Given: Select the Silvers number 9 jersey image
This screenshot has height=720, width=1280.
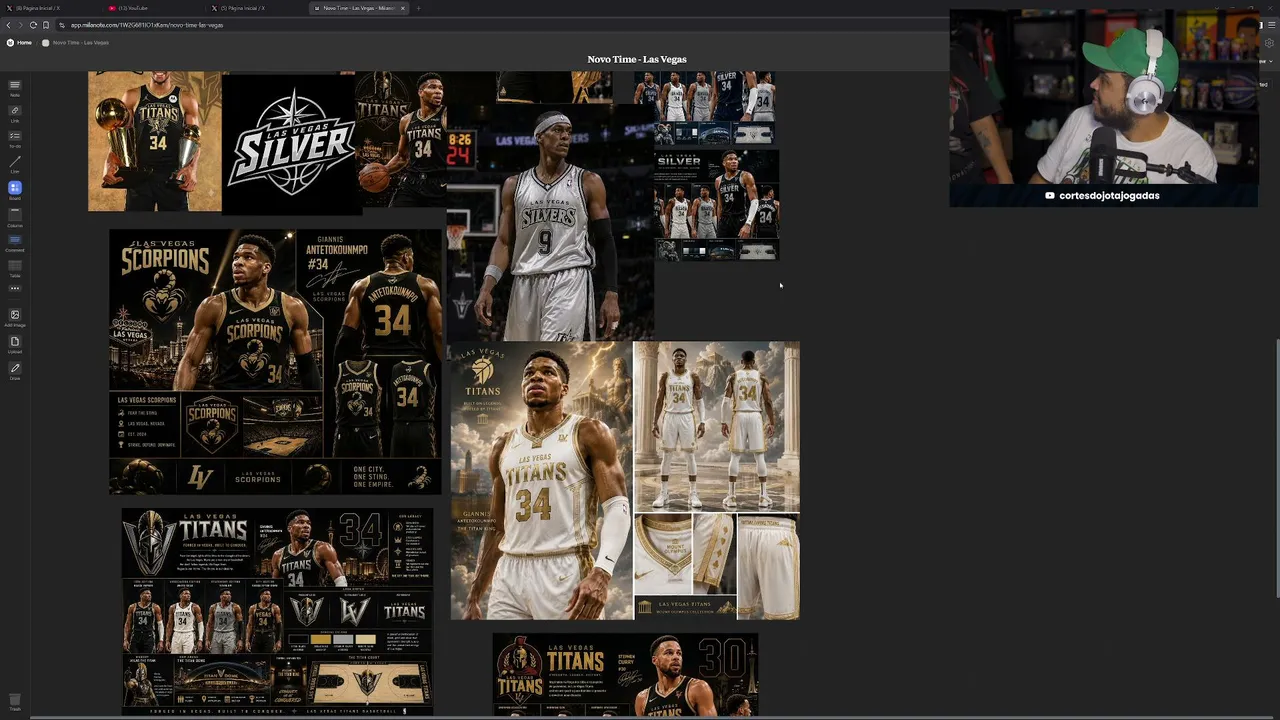Looking at the screenshot, I should pyautogui.click(x=550, y=222).
